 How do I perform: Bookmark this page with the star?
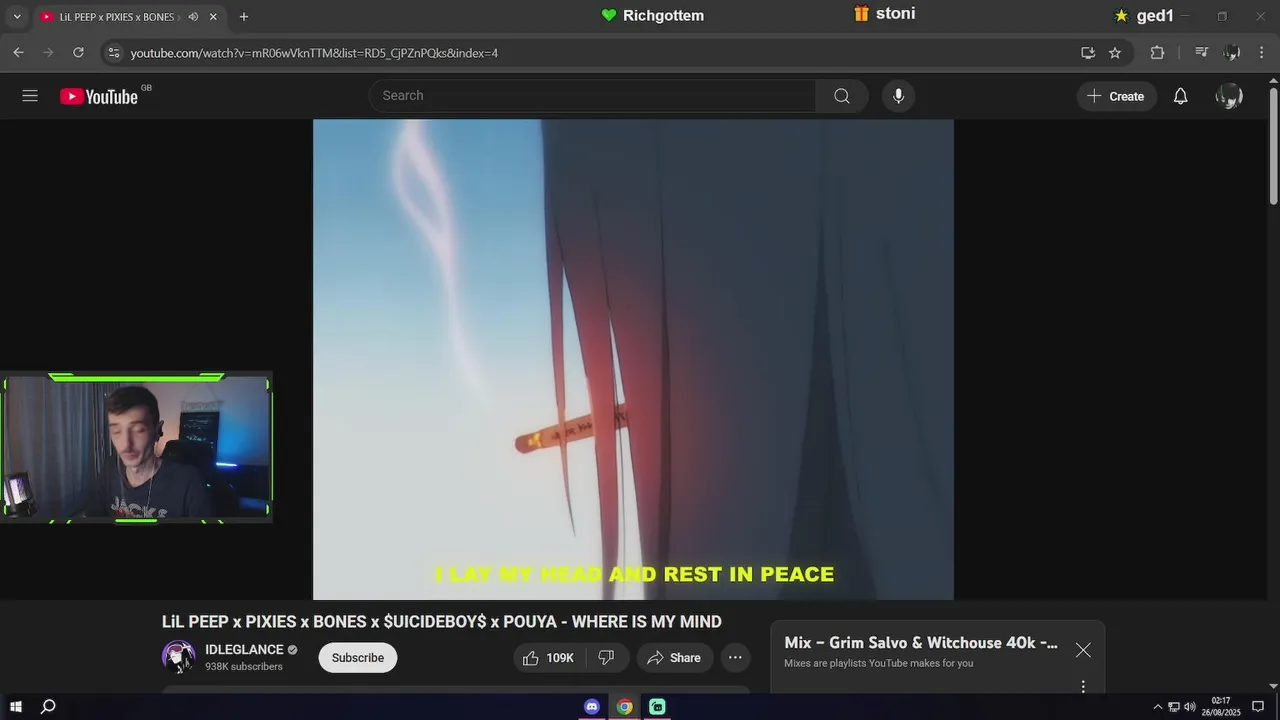[x=1115, y=53]
